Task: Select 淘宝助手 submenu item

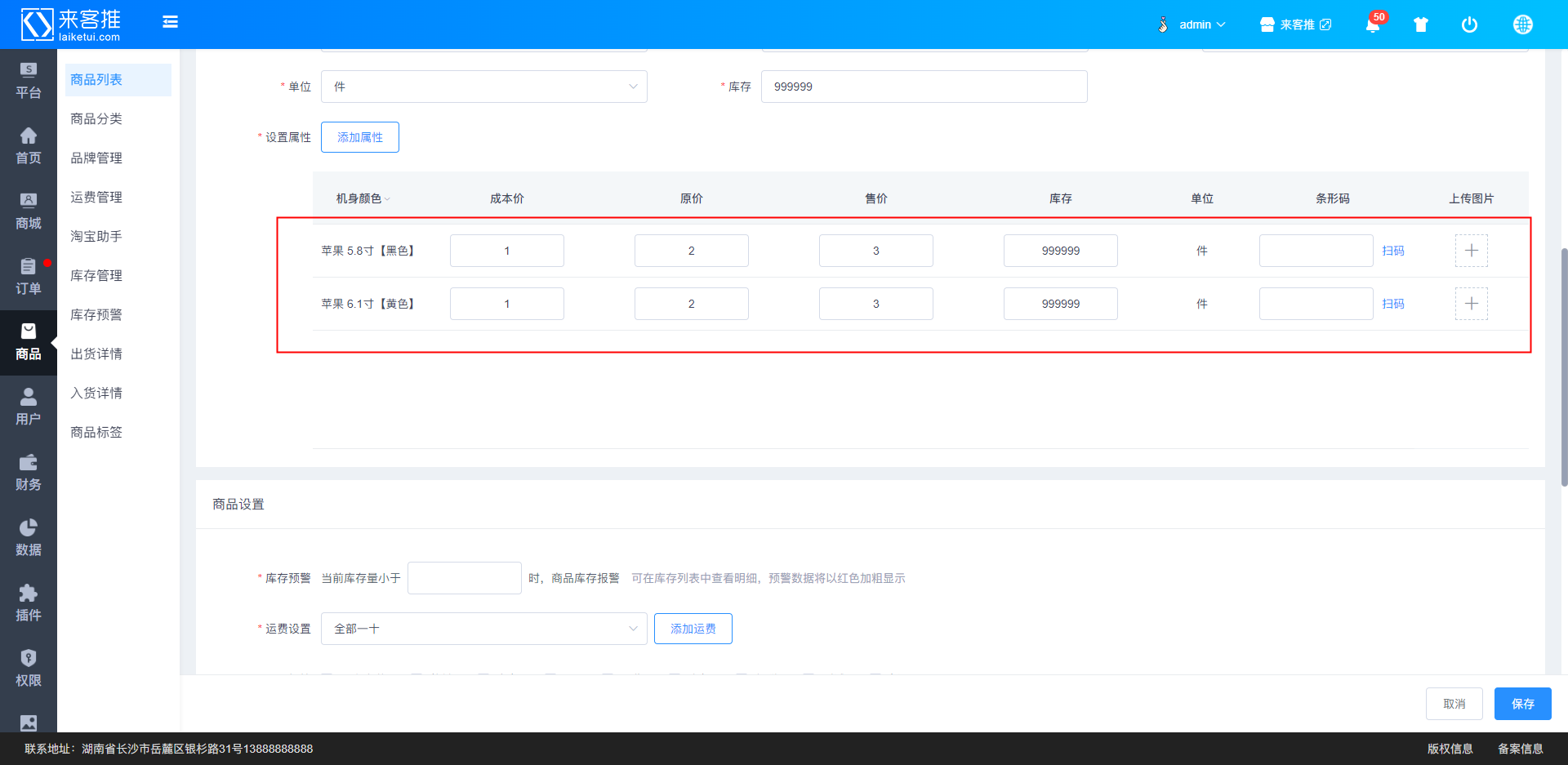Action: pos(118,237)
